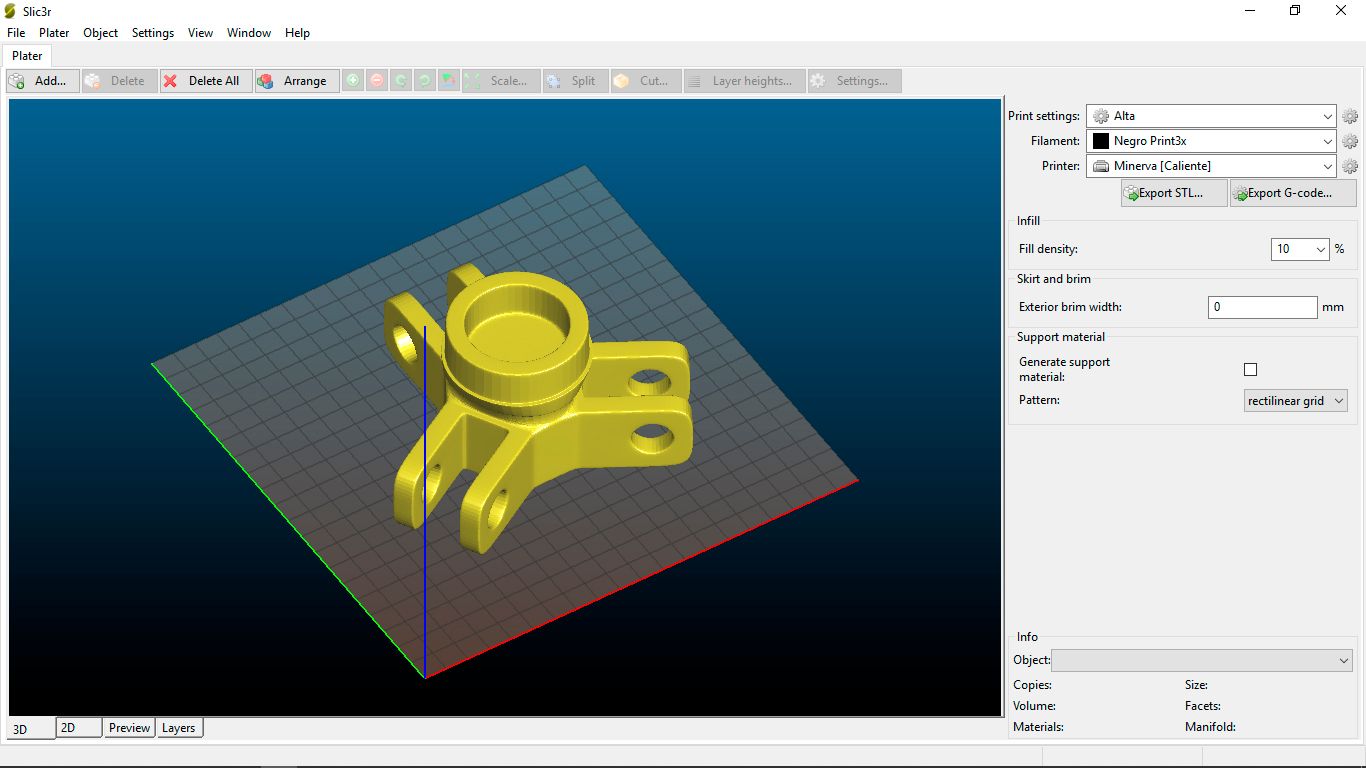Image resolution: width=1366 pixels, height=768 pixels.
Task: Open the File menu
Action: (x=16, y=33)
